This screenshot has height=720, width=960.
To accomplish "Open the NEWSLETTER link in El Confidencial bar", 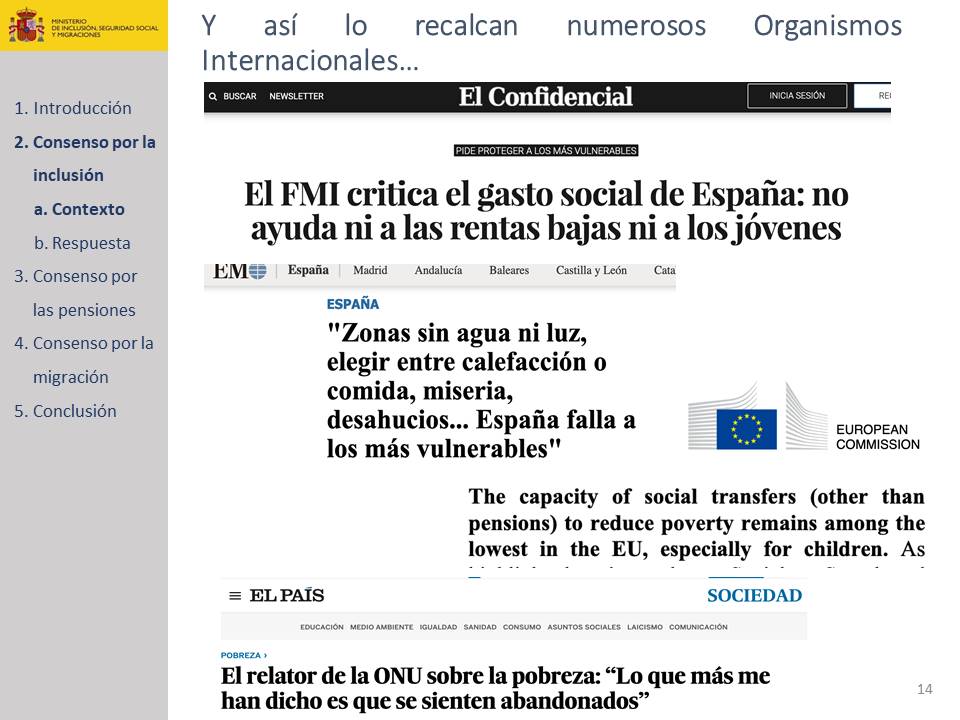I will click(296, 96).
